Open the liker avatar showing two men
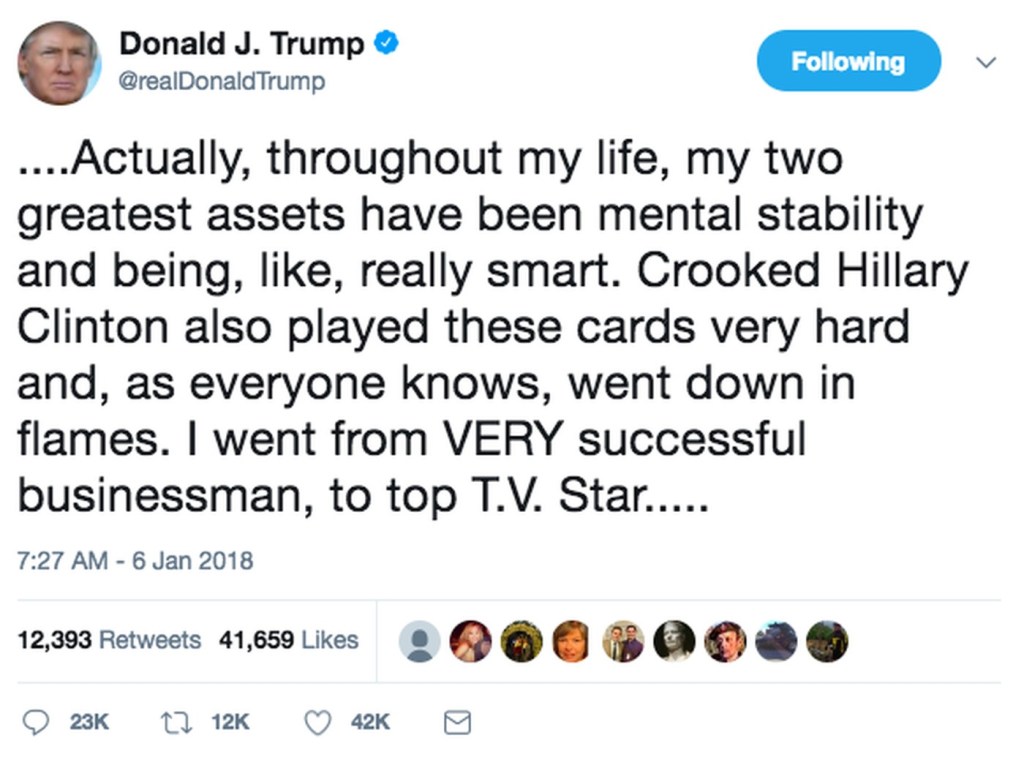The image size is (1024, 768). (x=623, y=641)
